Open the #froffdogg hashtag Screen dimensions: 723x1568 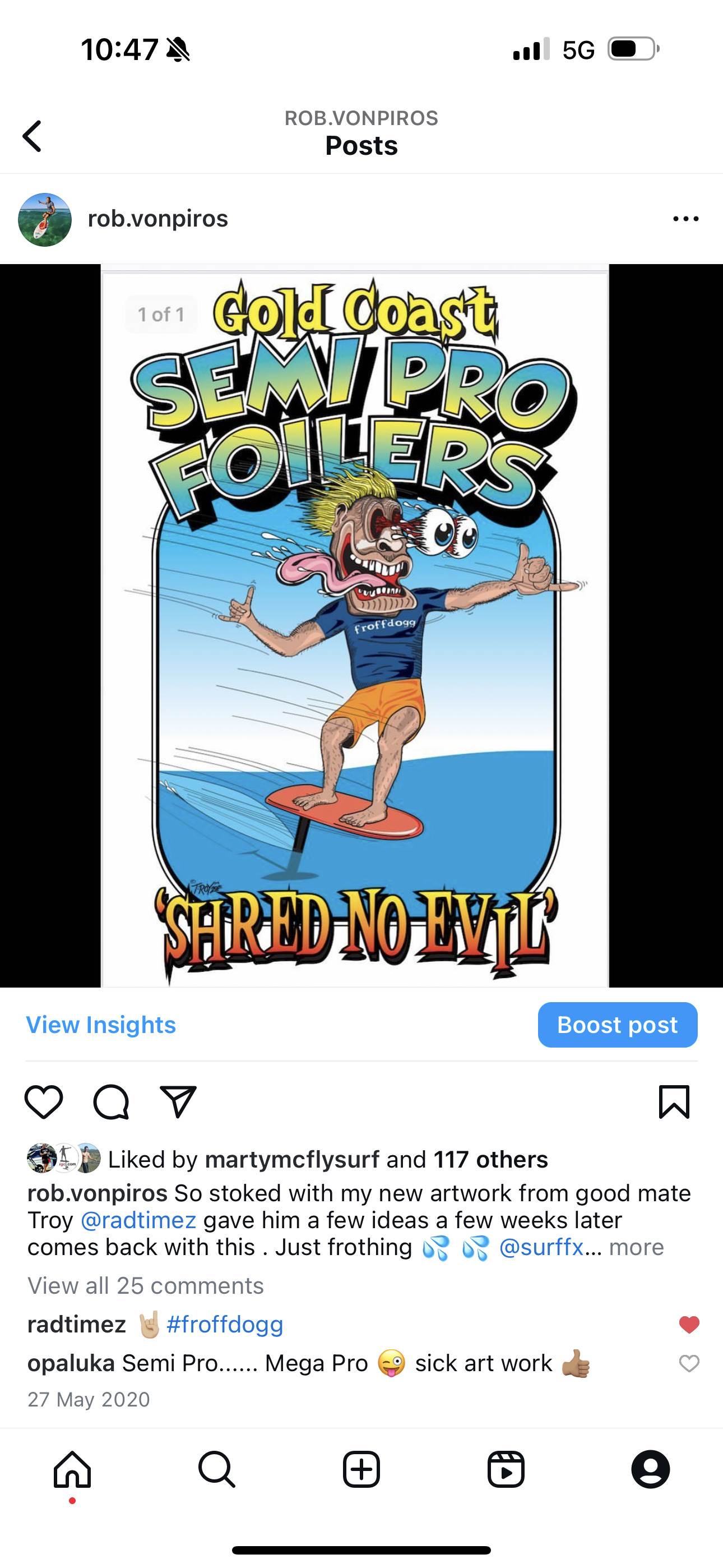click(225, 1325)
